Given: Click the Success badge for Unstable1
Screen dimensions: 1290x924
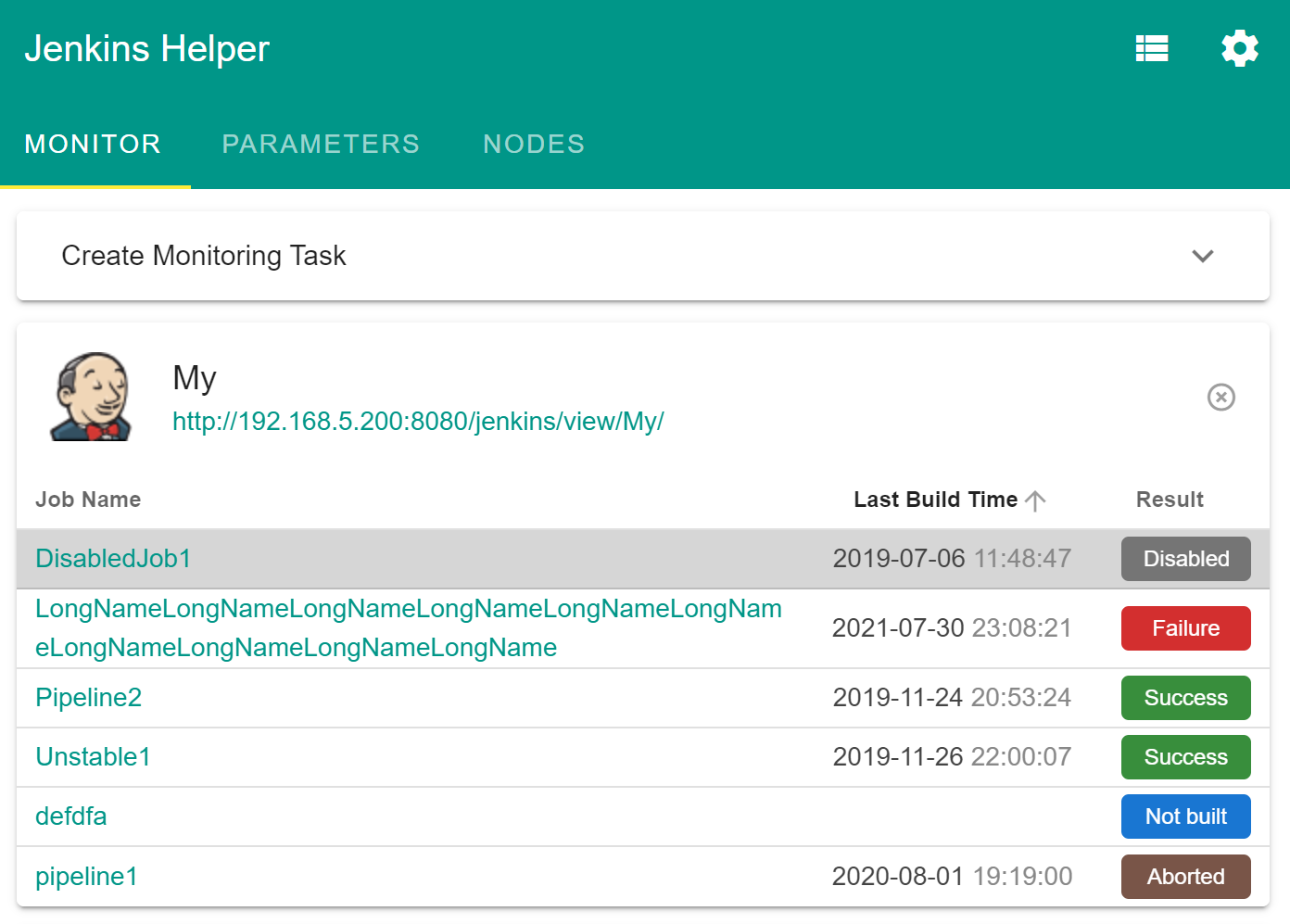Looking at the screenshot, I should pyautogui.click(x=1186, y=757).
